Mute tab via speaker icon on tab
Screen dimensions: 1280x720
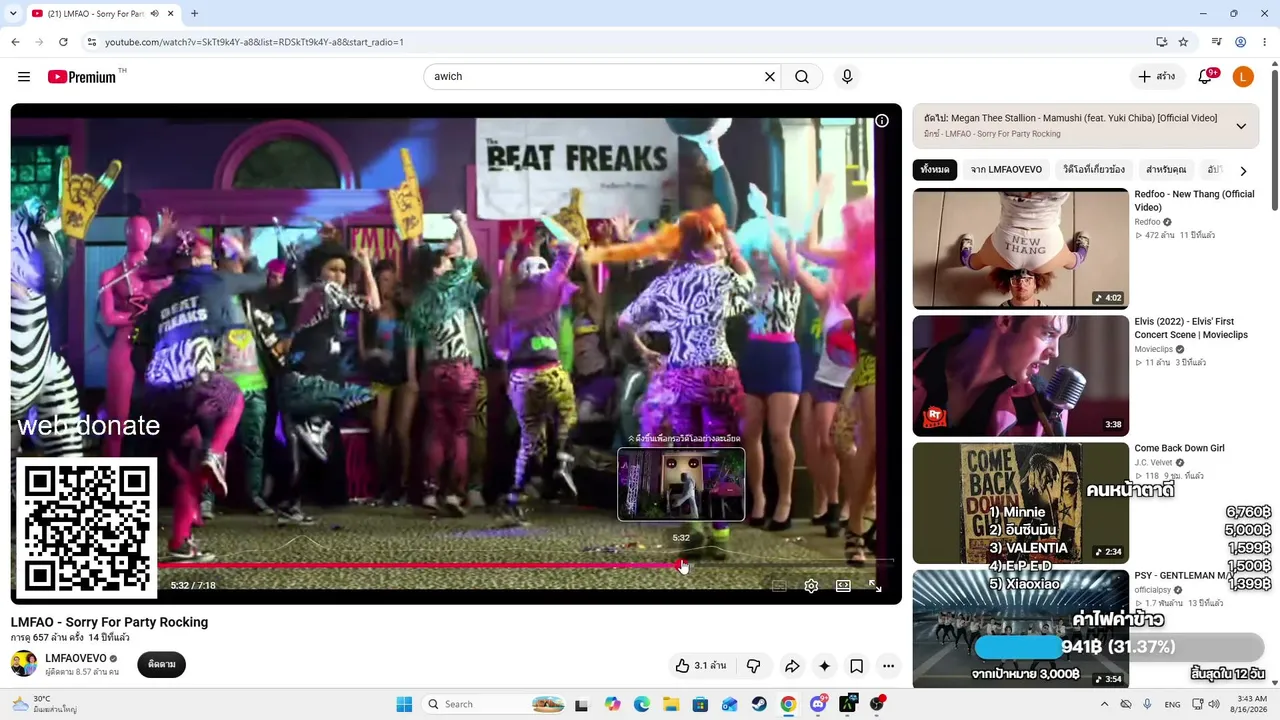click(x=154, y=14)
